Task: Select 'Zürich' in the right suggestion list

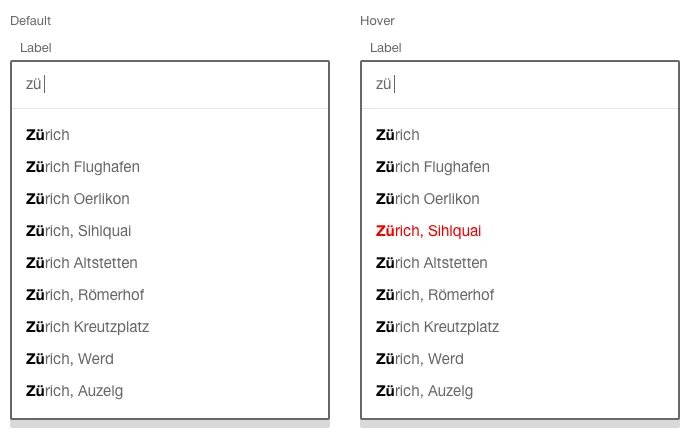Action: 398,135
